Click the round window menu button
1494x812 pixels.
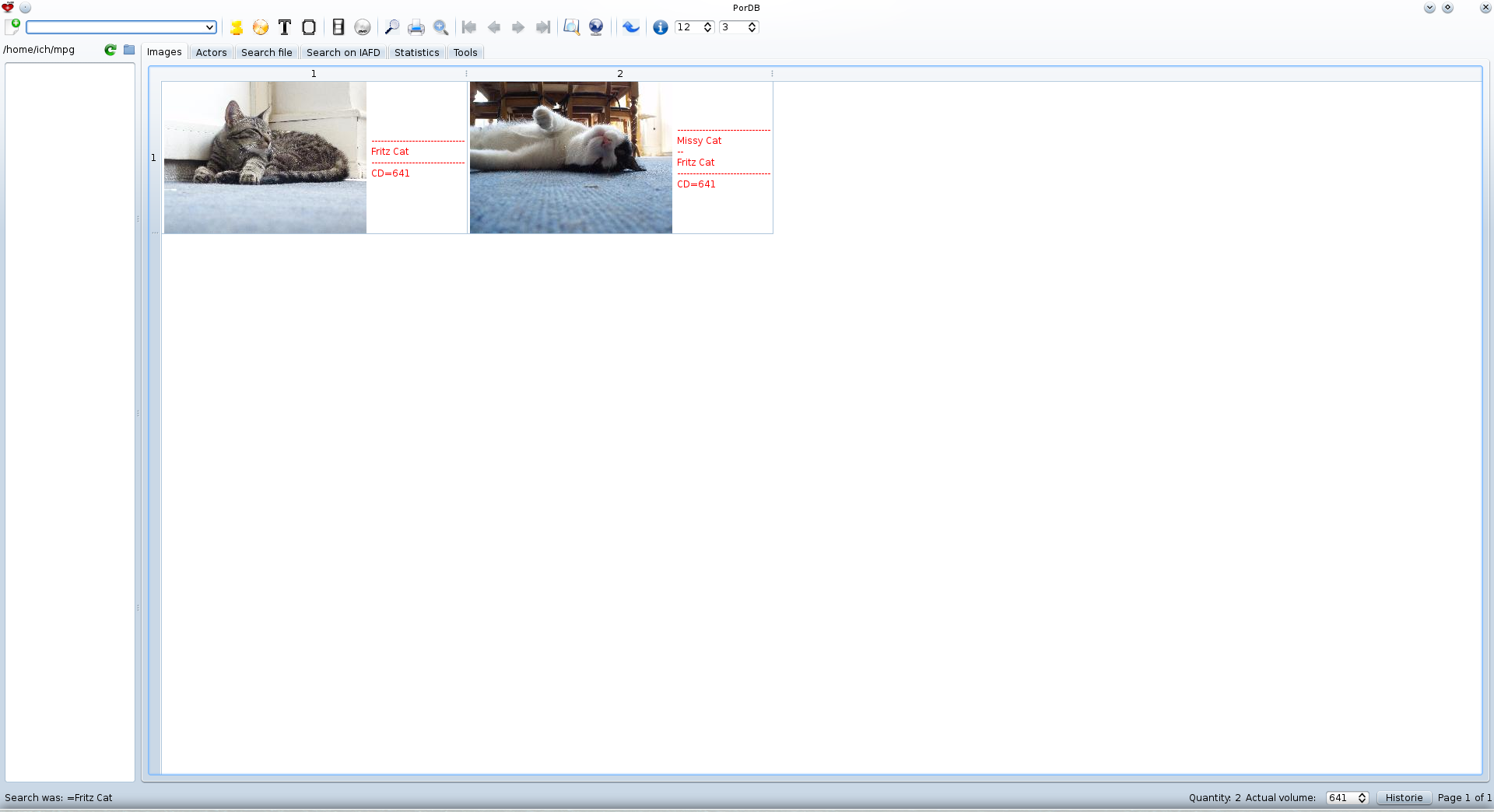point(25,8)
